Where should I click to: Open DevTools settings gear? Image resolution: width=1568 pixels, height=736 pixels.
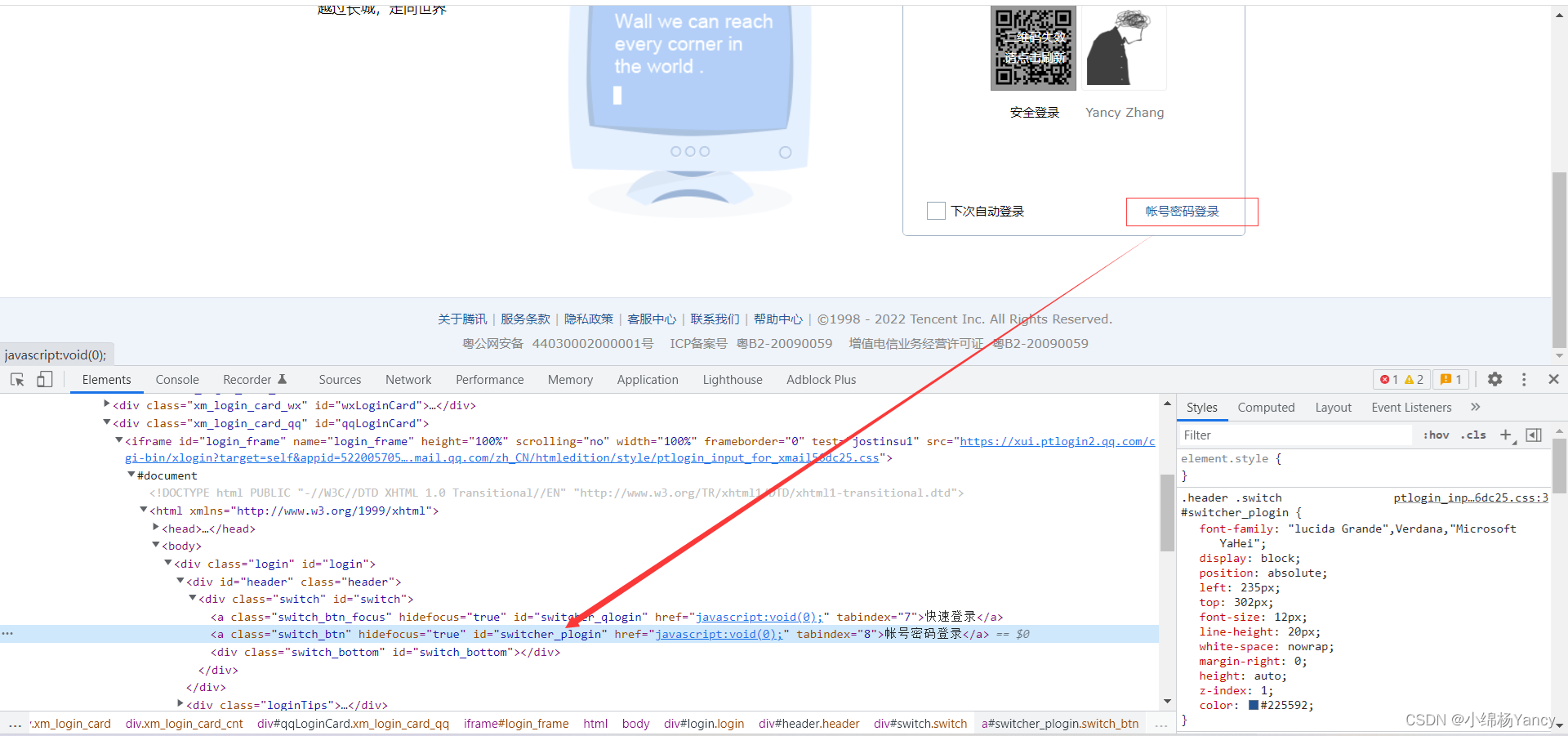[x=1494, y=379]
